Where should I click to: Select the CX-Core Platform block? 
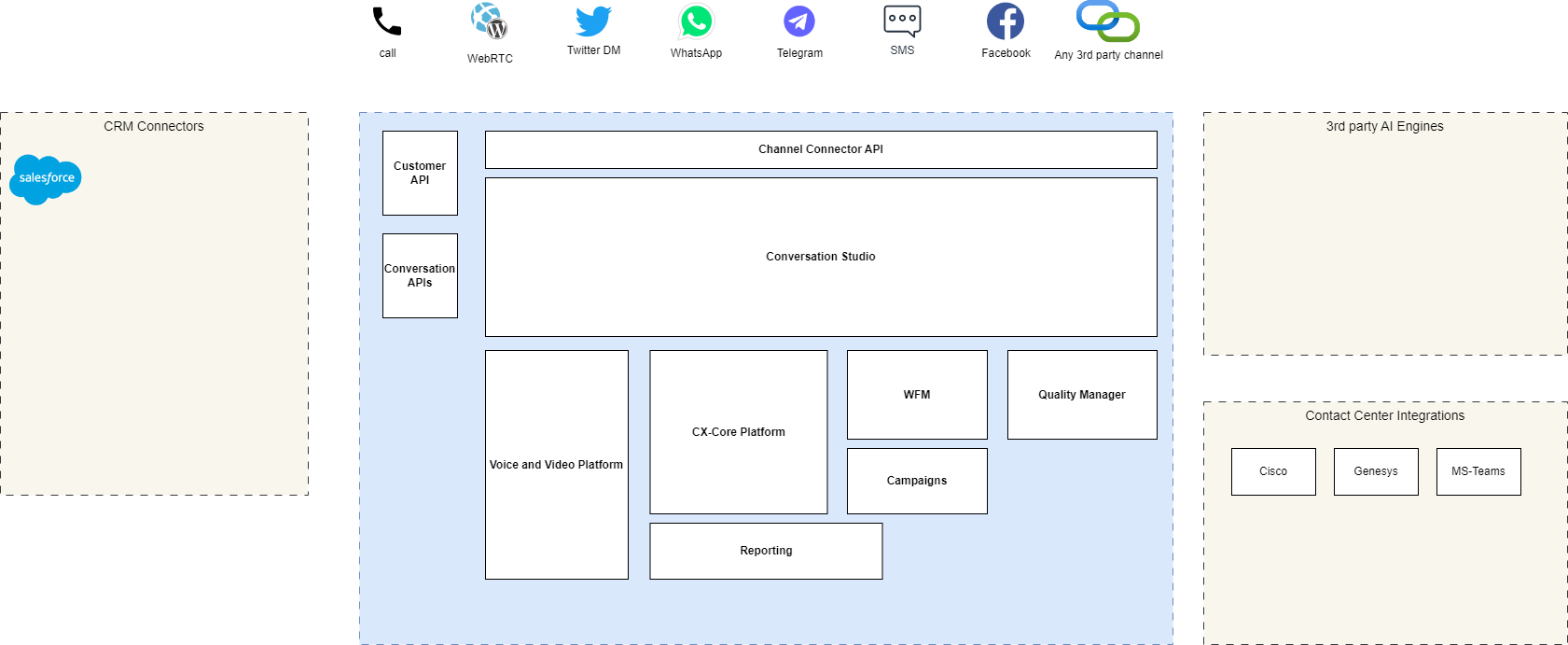point(738,432)
